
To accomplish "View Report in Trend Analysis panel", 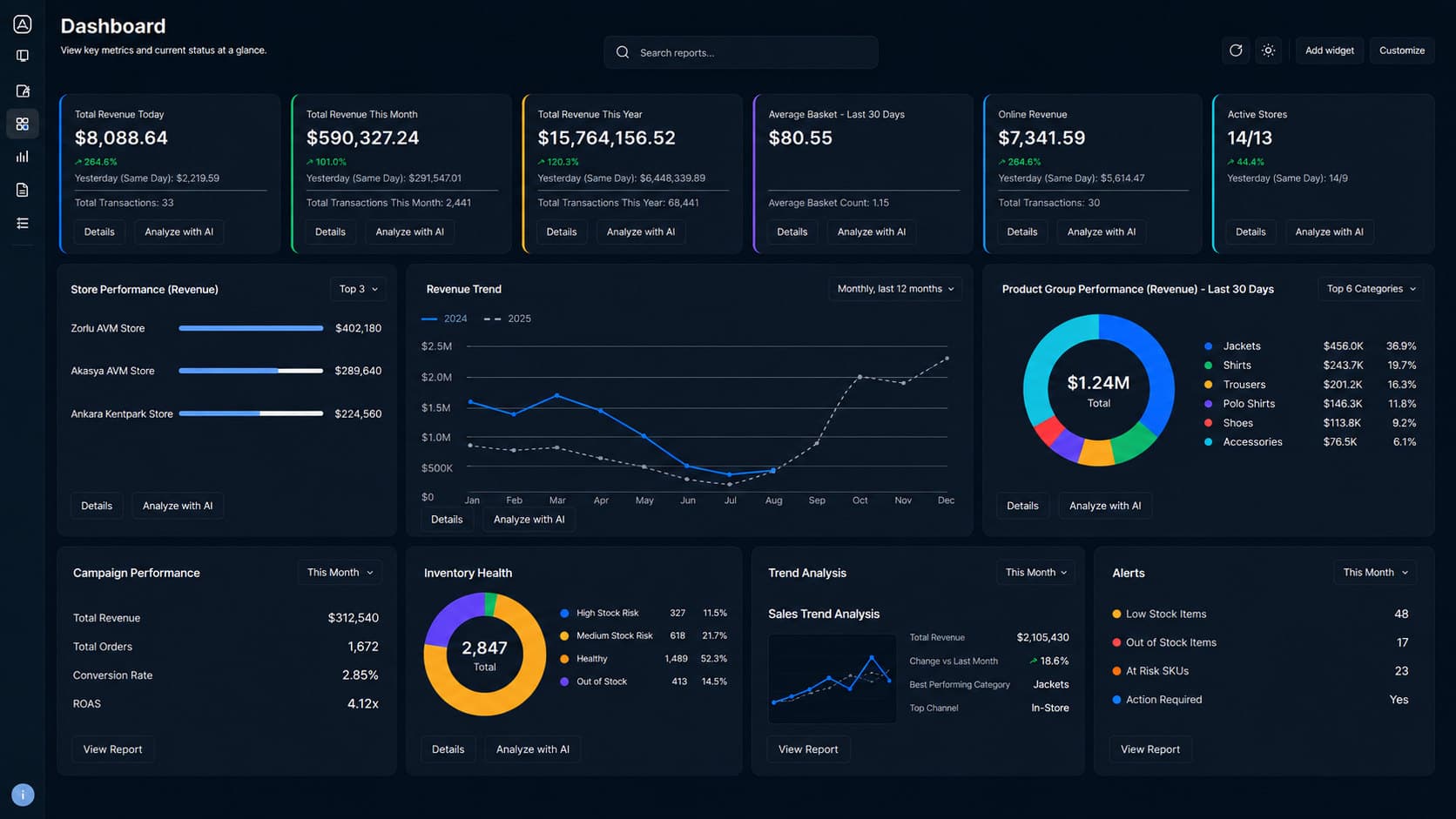I will (808, 749).
